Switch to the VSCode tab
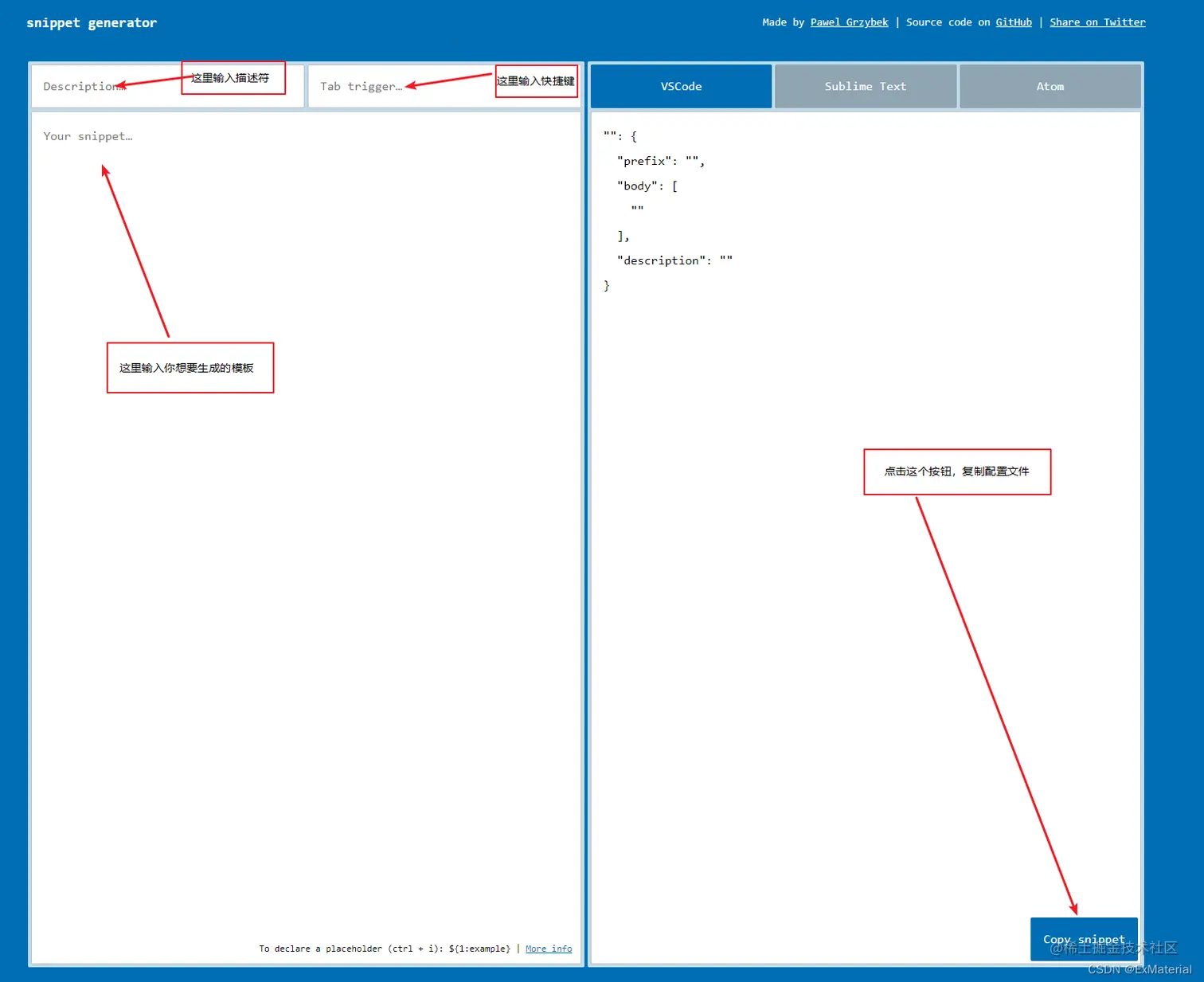This screenshot has width=1204, height=982. pos(681,86)
